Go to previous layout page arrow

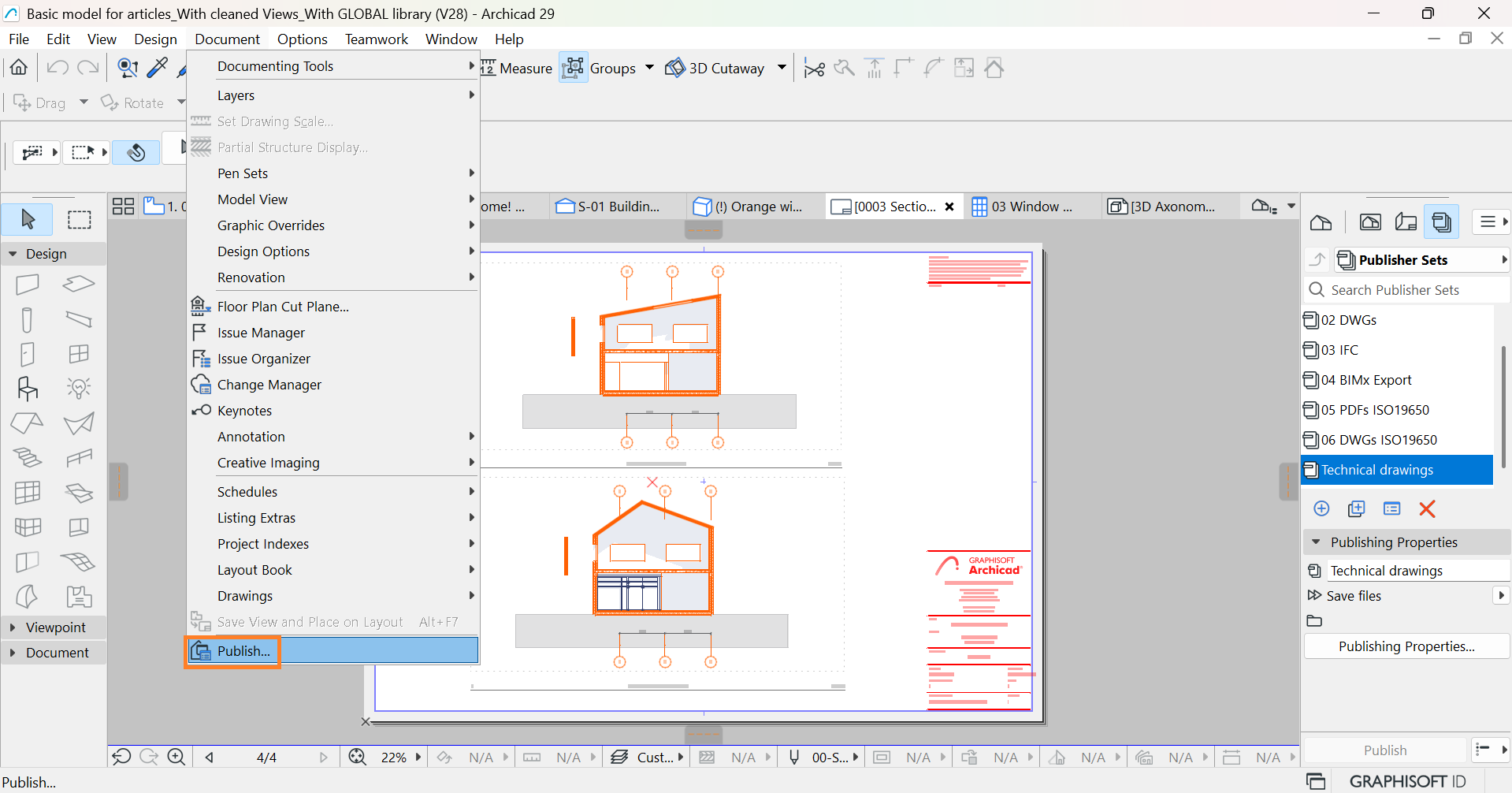(210, 757)
